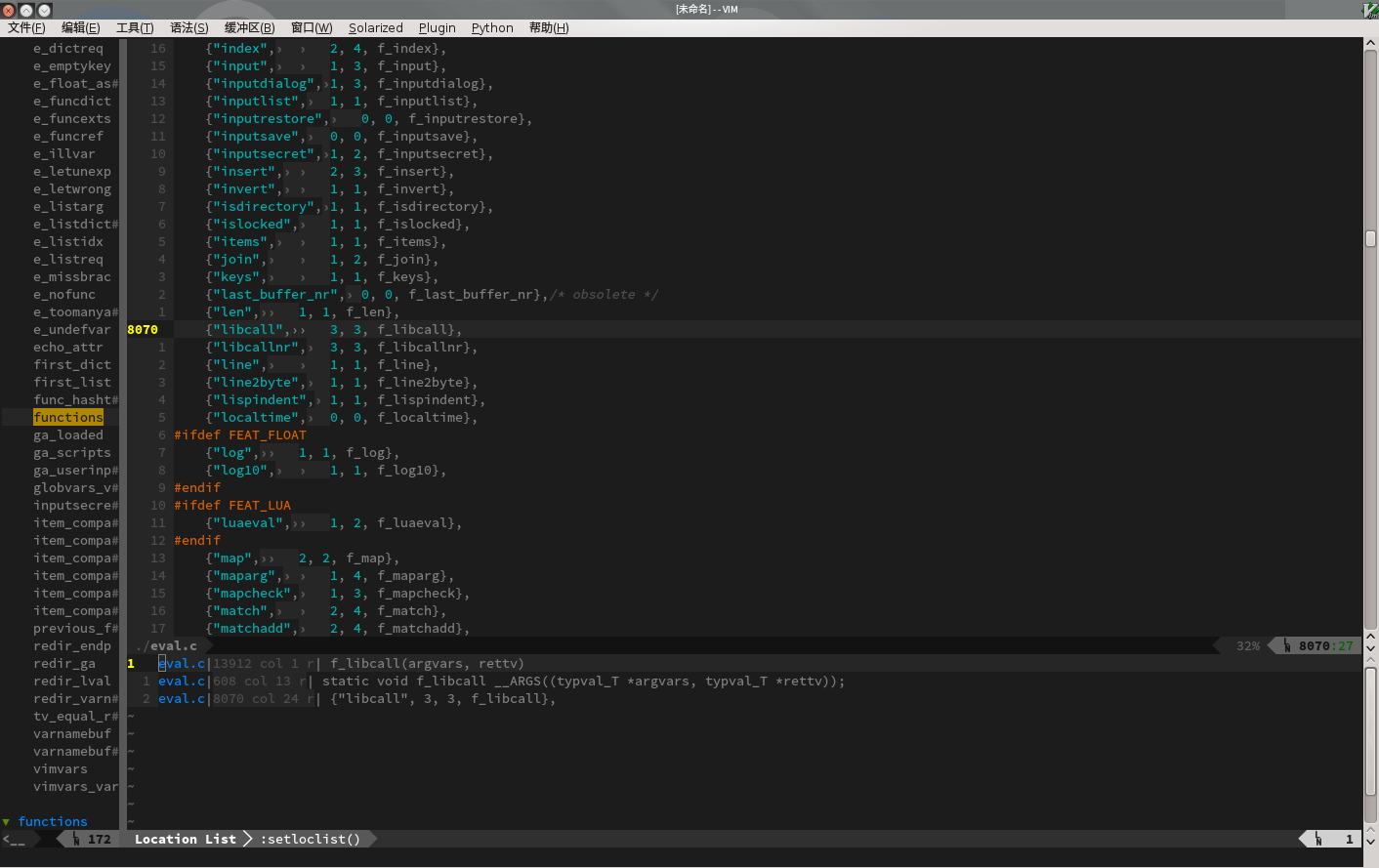Open the 文件(F) menu

pos(26,27)
